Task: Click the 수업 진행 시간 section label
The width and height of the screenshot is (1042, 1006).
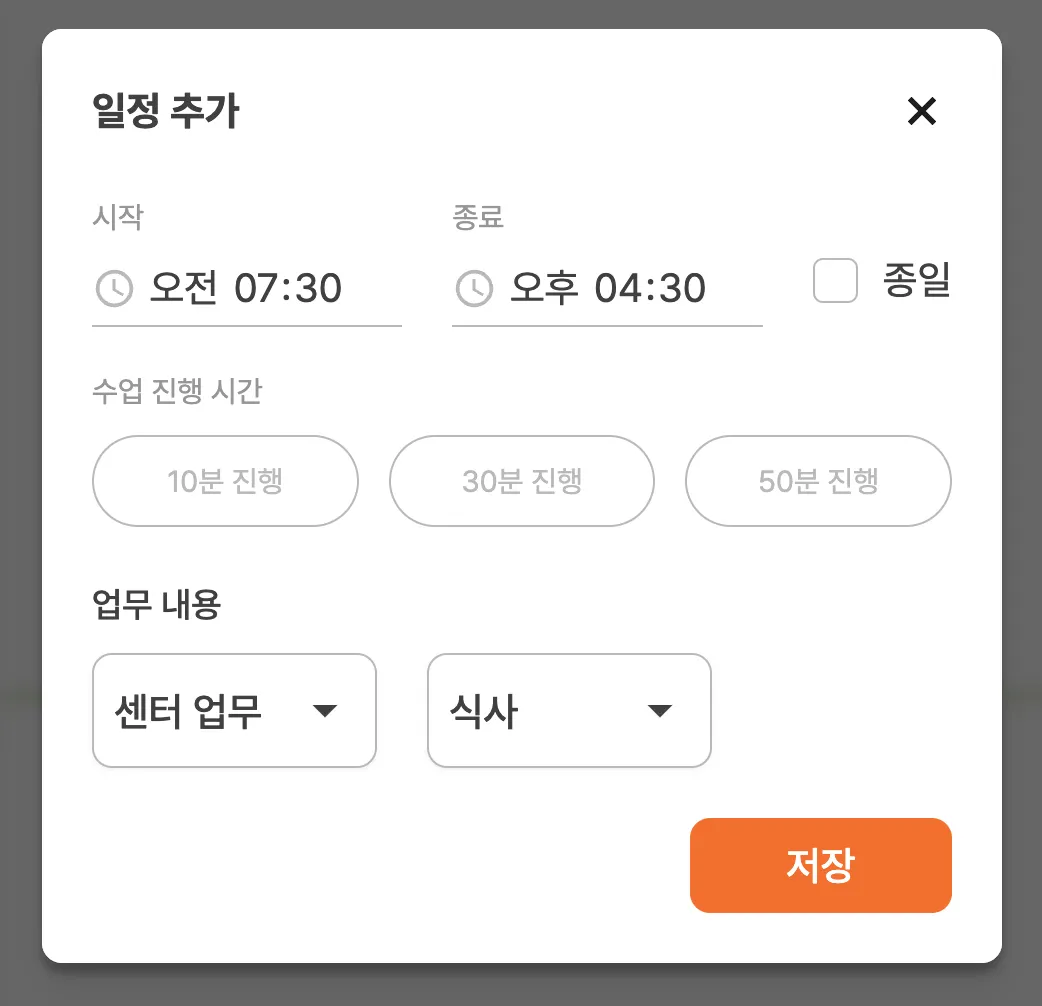Action: point(177,391)
